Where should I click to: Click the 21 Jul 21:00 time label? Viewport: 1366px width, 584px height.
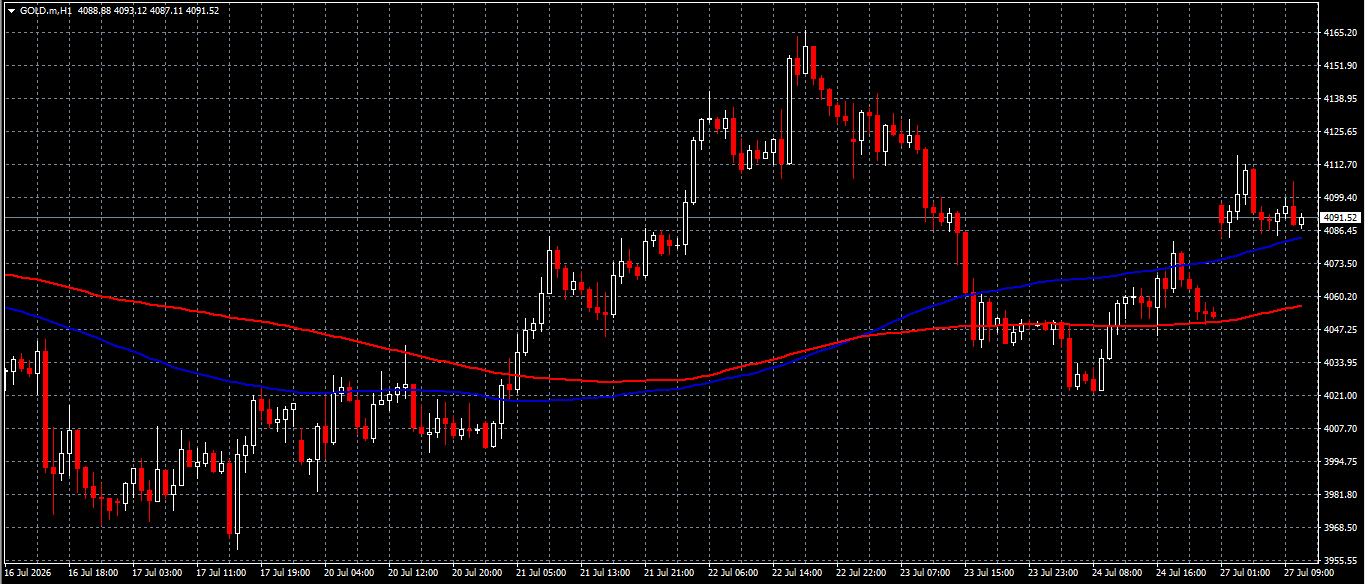click(669, 574)
